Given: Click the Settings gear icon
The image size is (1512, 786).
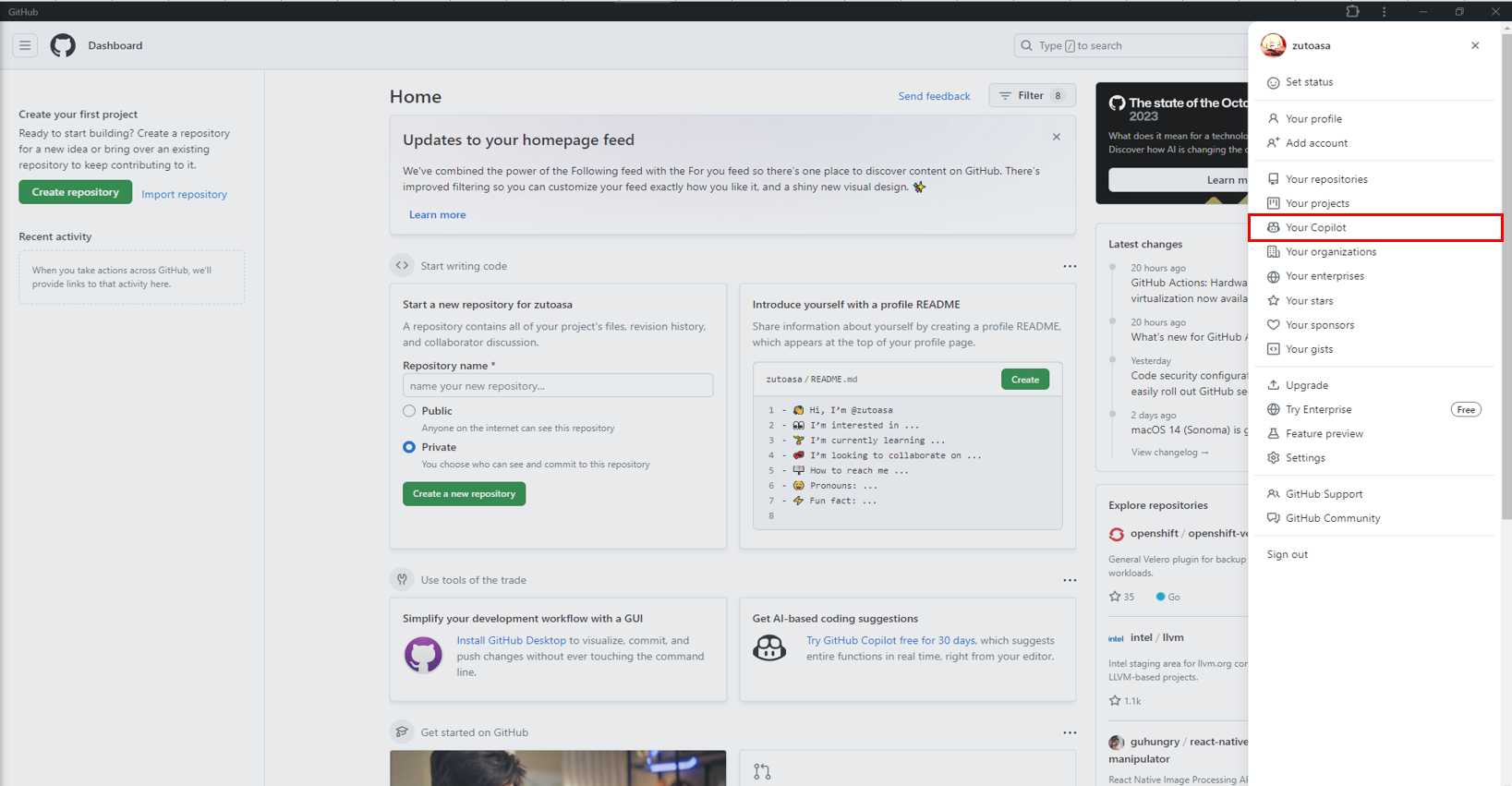Looking at the screenshot, I should point(1274,458).
